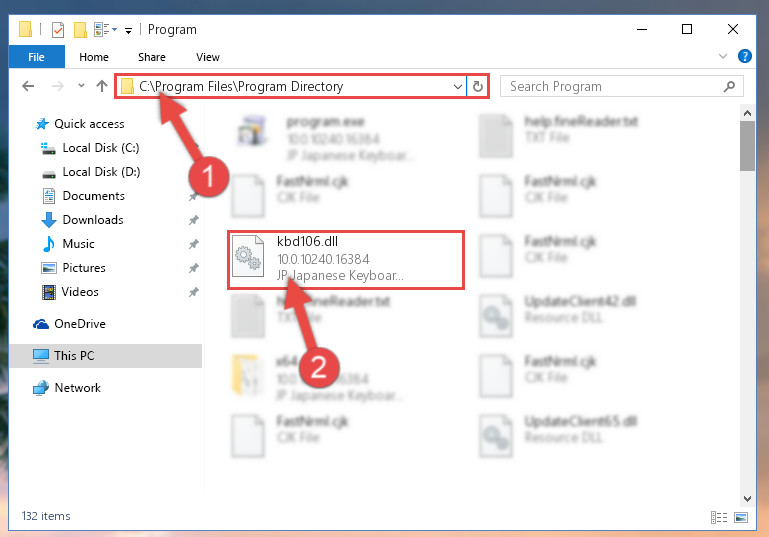Switch to details view icon in status bar
Image resolution: width=769 pixels, height=537 pixels.
coord(719,517)
